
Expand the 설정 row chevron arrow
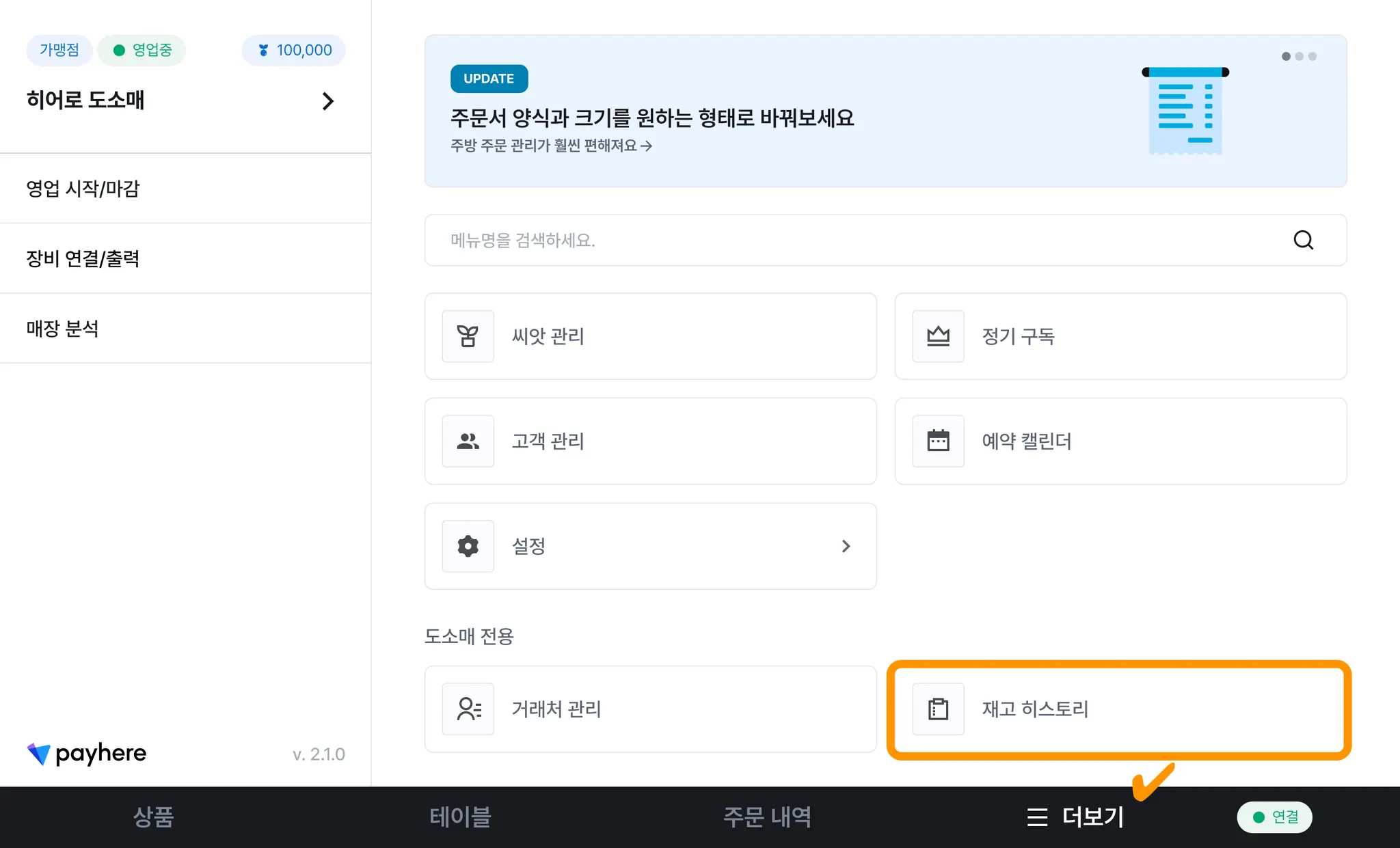click(846, 546)
